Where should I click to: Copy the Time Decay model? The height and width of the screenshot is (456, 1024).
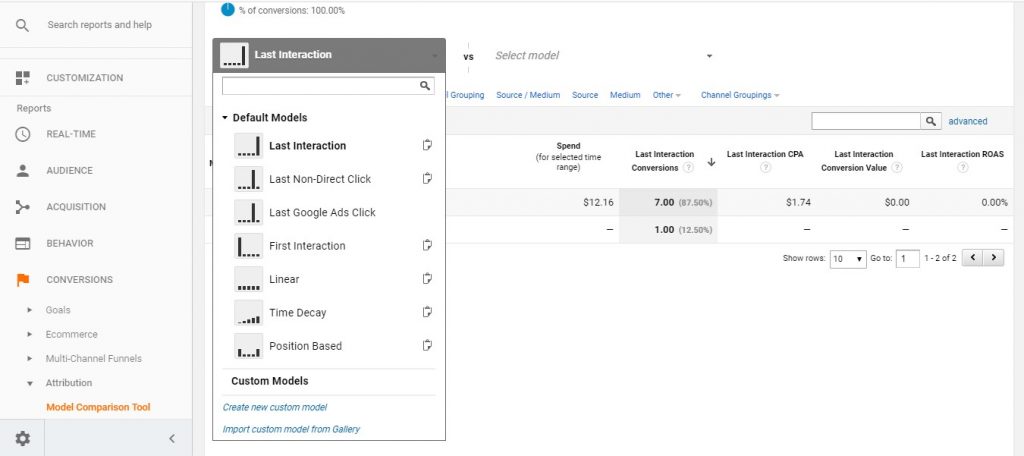[427, 312]
